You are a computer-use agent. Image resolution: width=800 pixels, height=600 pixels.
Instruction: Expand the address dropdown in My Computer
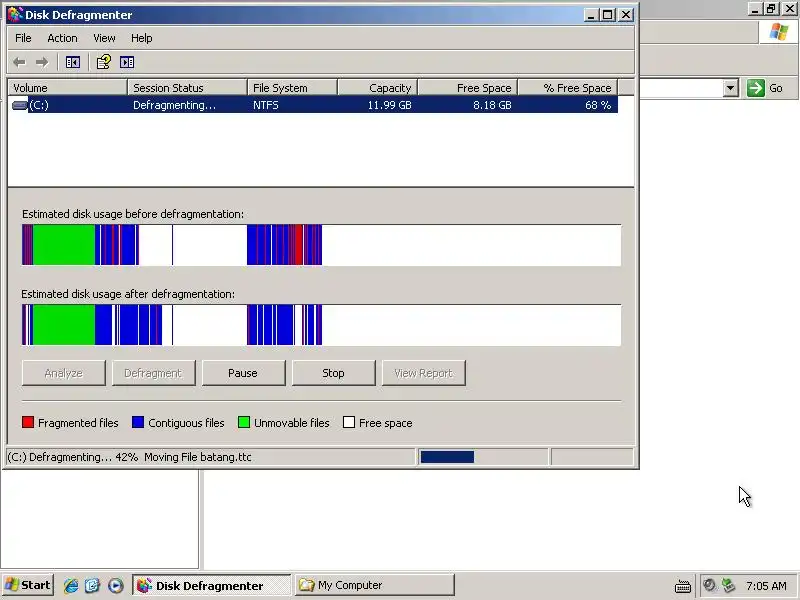(731, 88)
